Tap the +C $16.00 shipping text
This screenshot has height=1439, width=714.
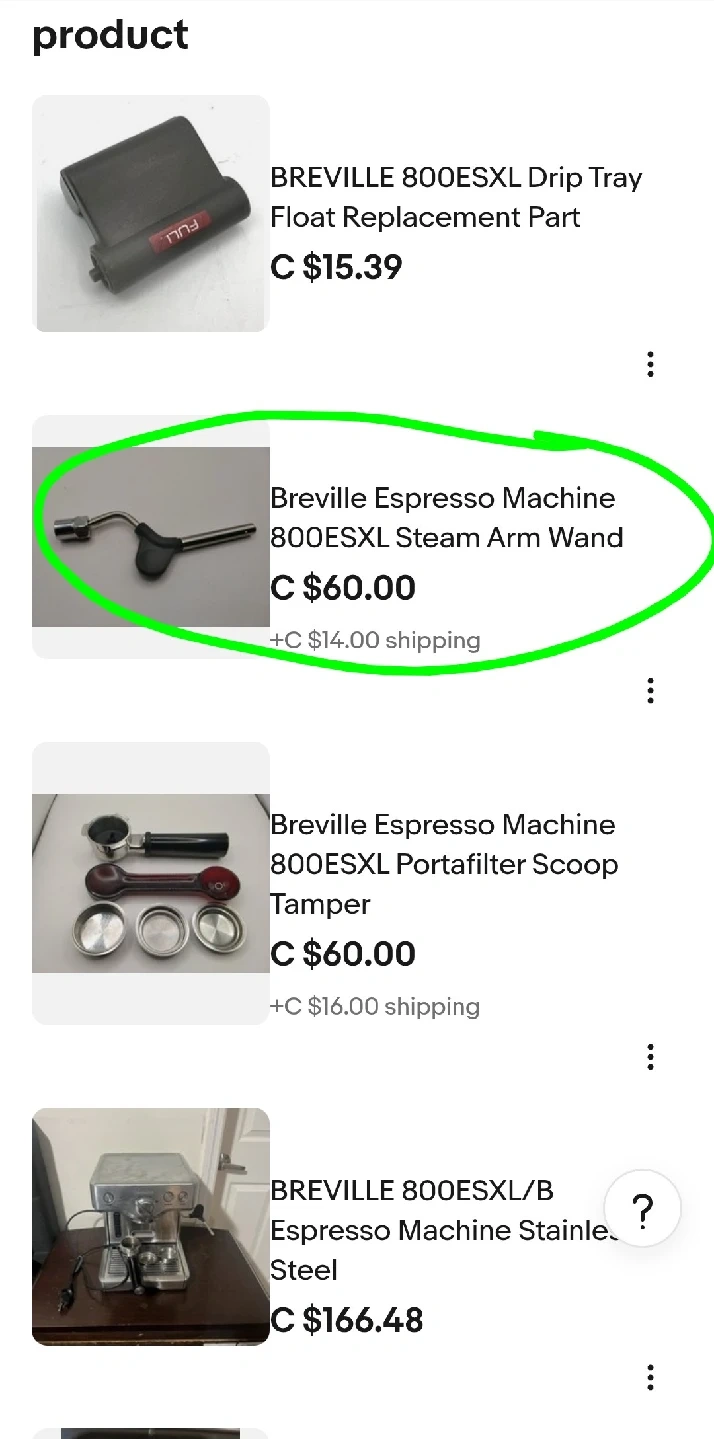click(375, 1006)
